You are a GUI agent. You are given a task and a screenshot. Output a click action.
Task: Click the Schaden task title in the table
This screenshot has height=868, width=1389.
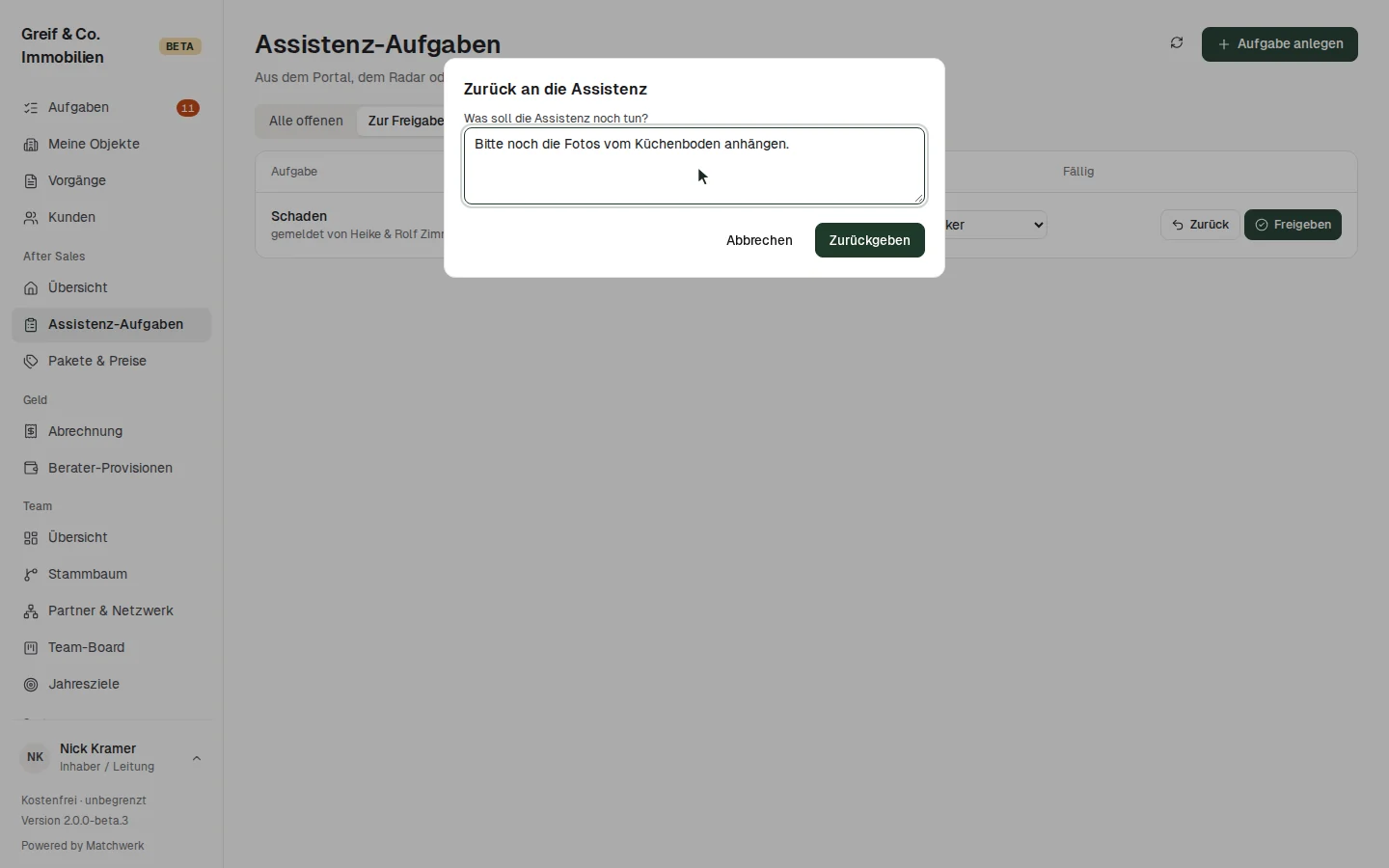pyautogui.click(x=299, y=216)
